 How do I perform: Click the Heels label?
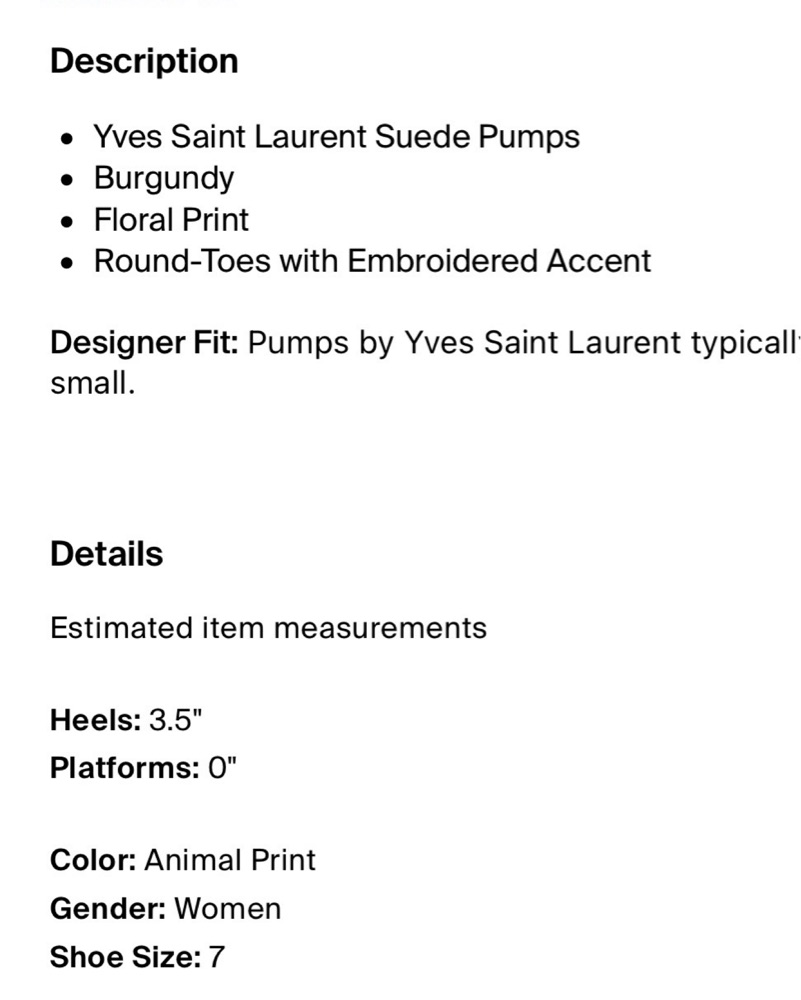pos(96,720)
